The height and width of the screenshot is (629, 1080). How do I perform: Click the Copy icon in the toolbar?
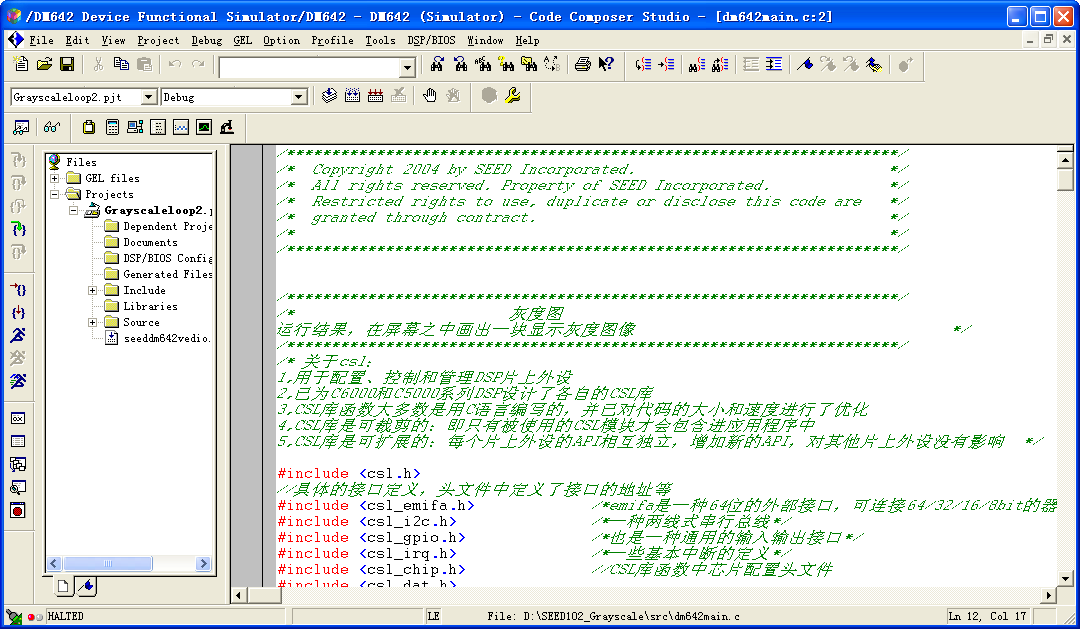coord(121,64)
